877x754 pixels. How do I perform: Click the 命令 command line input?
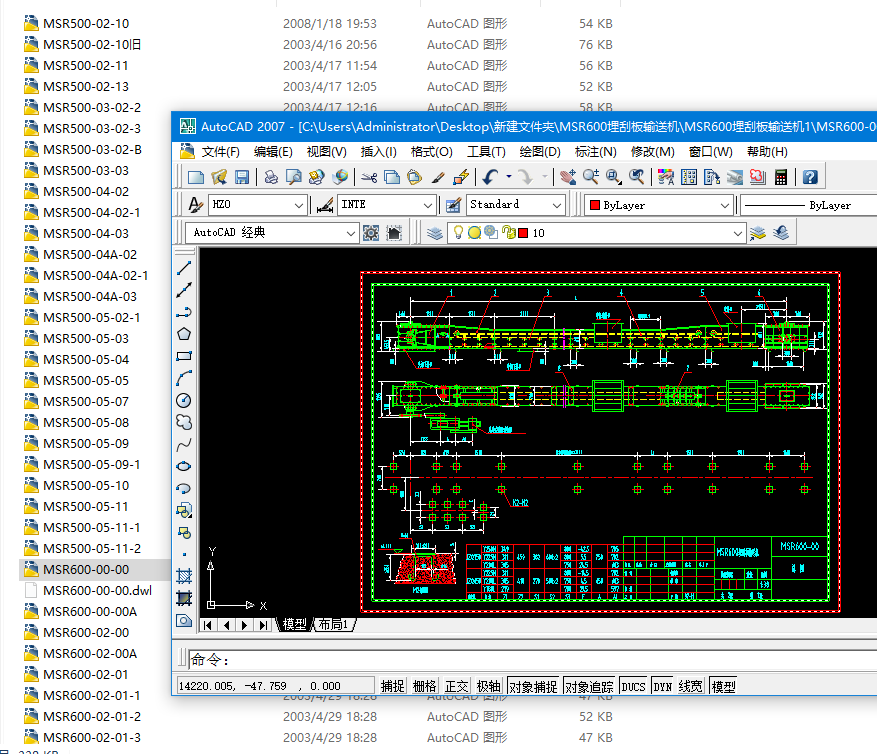point(500,660)
